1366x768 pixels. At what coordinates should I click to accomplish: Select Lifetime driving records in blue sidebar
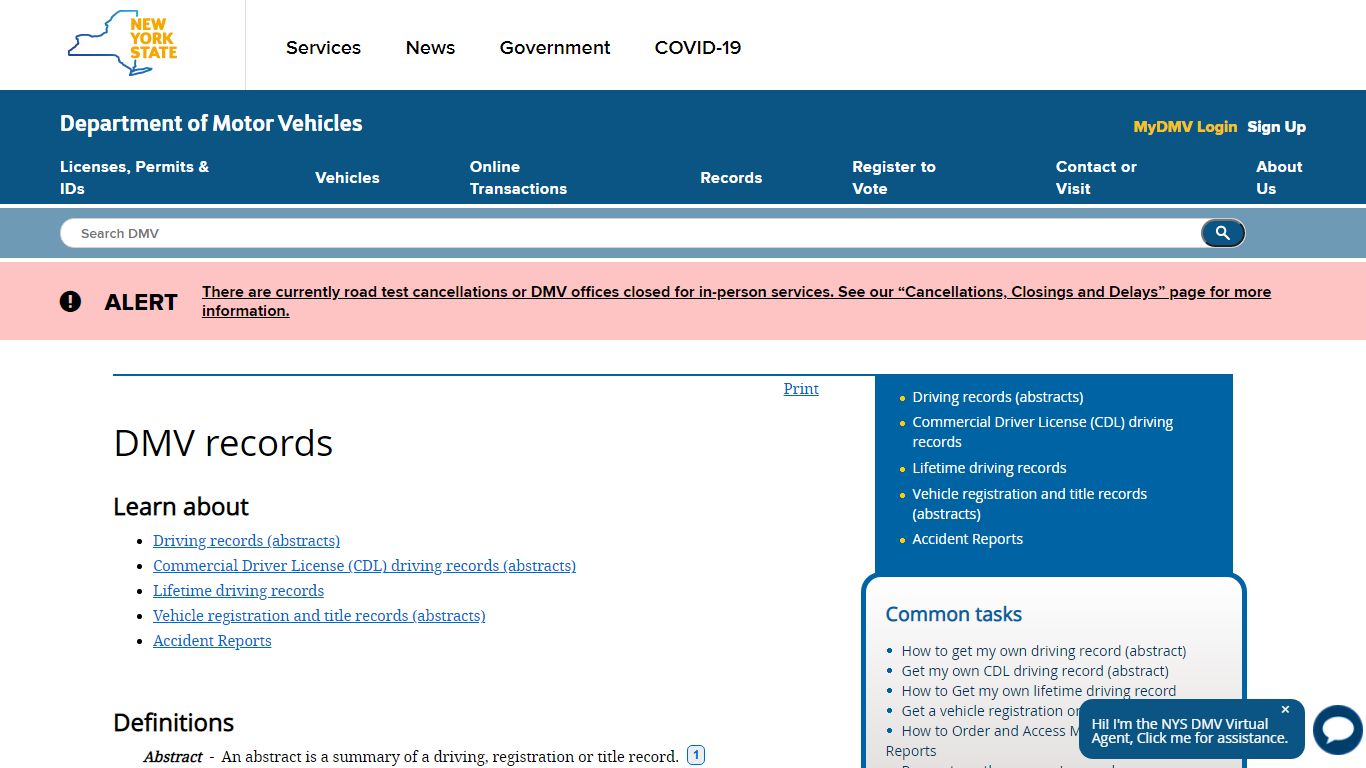tap(989, 468)
